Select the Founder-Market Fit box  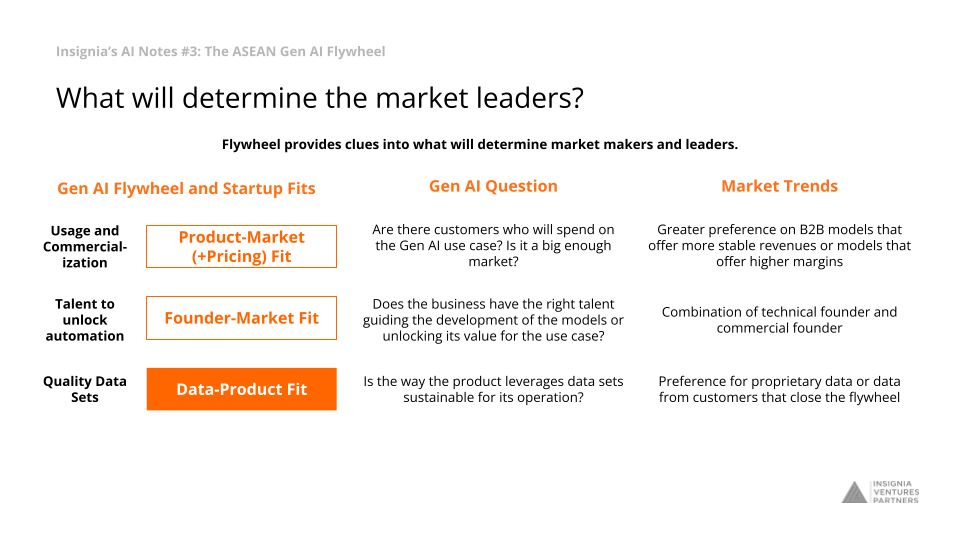pos(241,318)
